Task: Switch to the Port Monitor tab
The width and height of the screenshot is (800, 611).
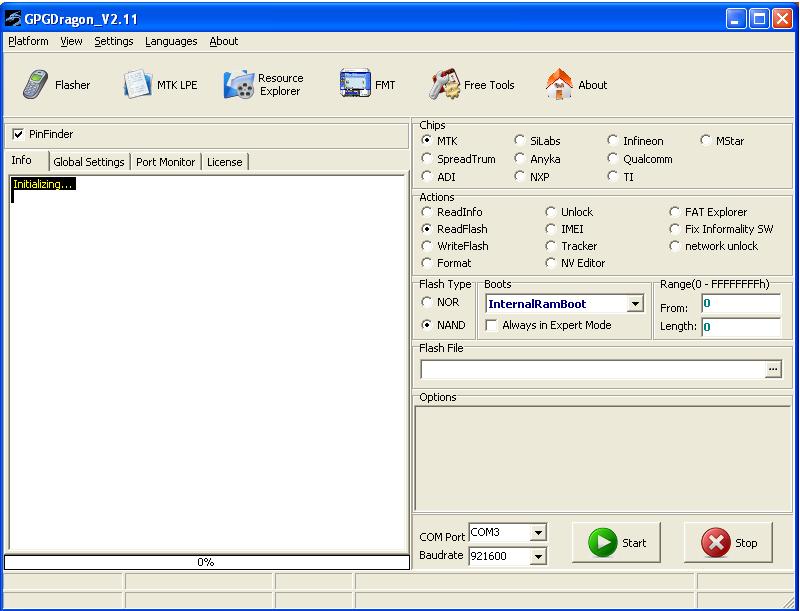Action: [165, 162]
